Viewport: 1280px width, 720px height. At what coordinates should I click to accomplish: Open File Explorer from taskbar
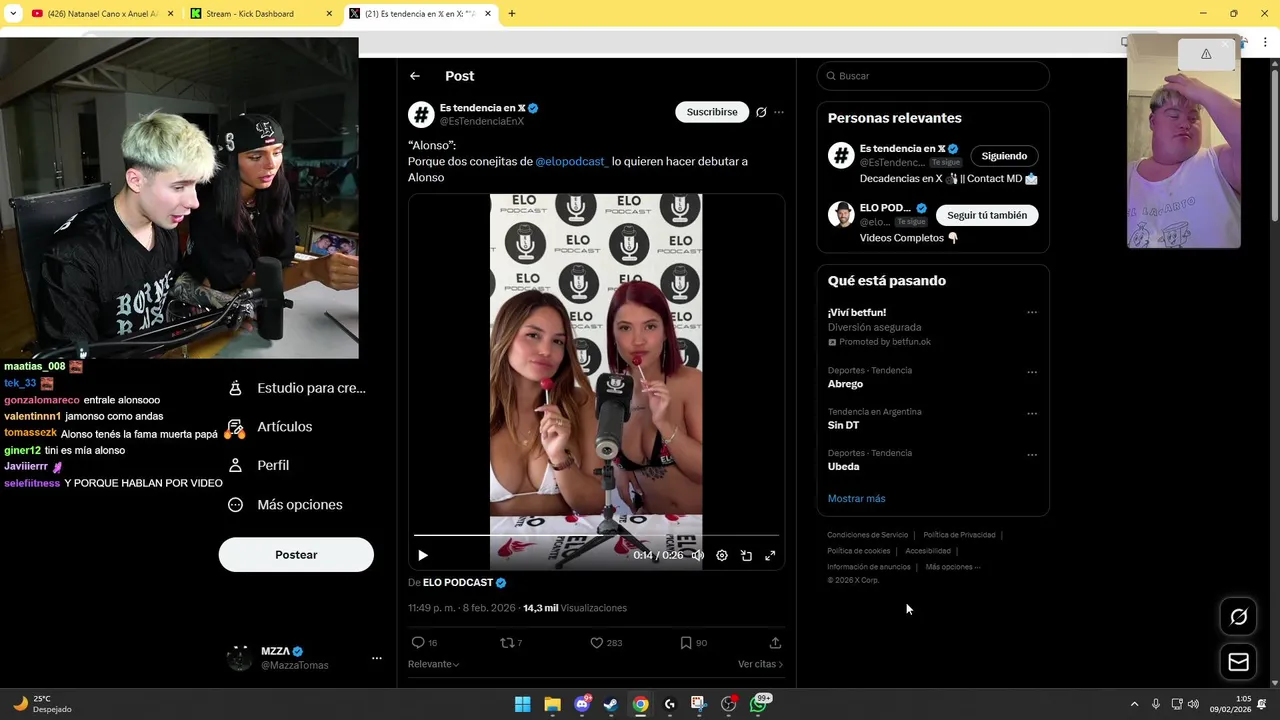(552, 704)
